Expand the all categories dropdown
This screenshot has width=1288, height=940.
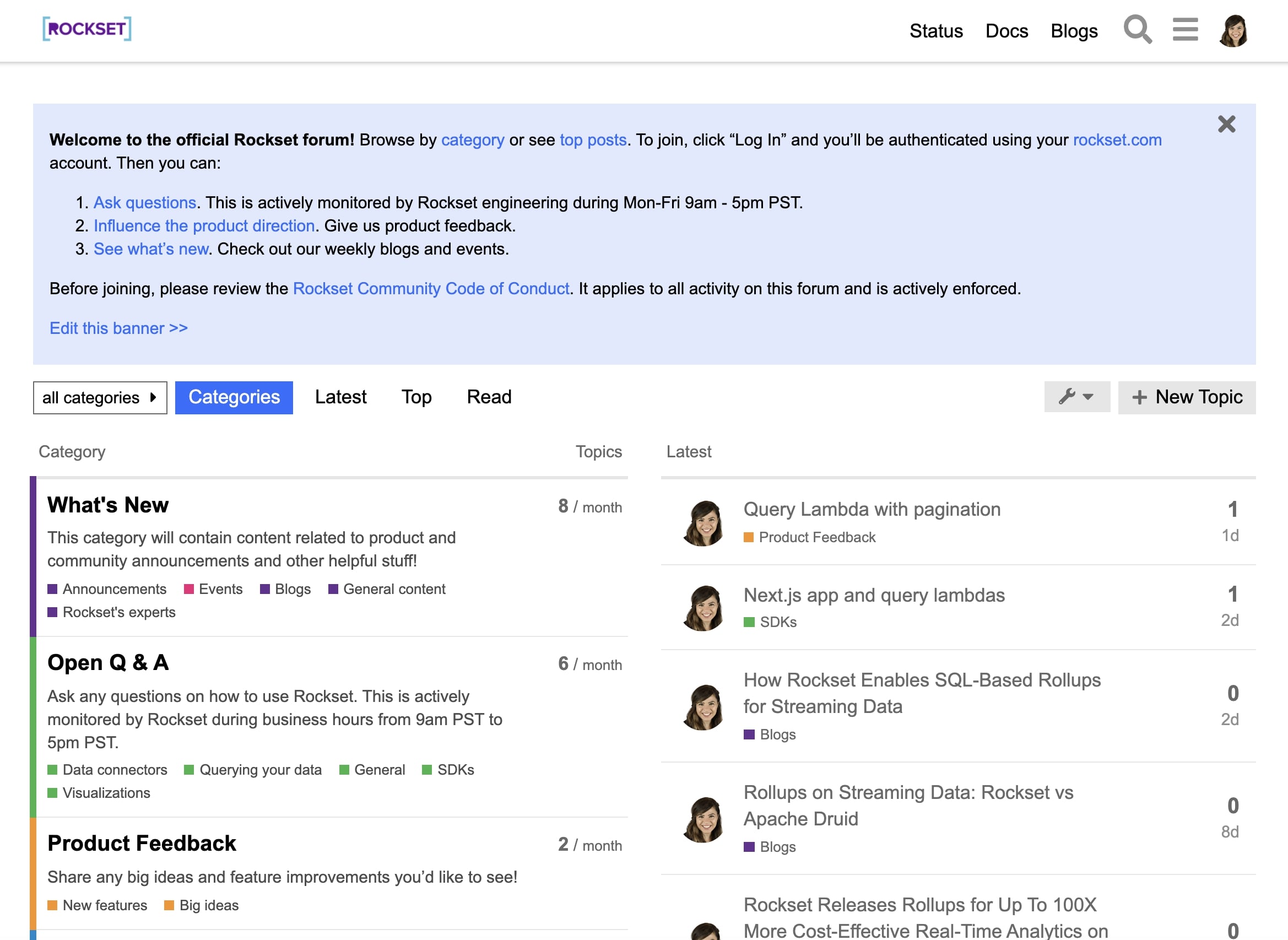pyautogui.click(x=100, y=398)
